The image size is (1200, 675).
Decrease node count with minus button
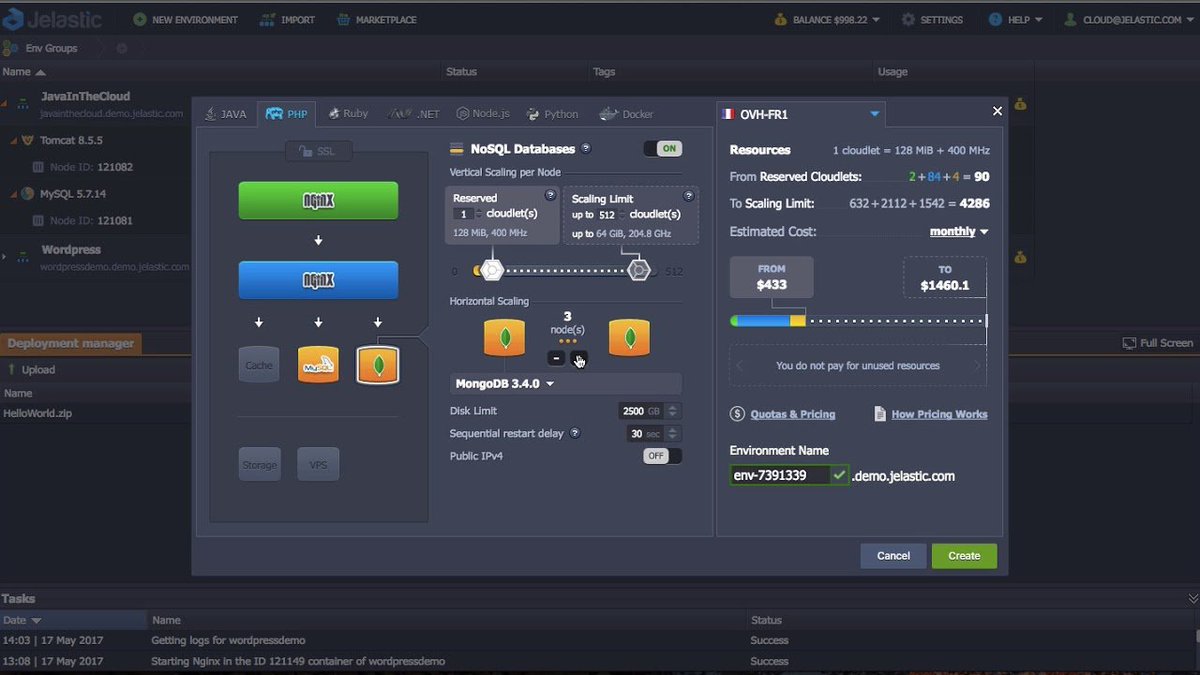pyautogui.click(x=556, y=359)
